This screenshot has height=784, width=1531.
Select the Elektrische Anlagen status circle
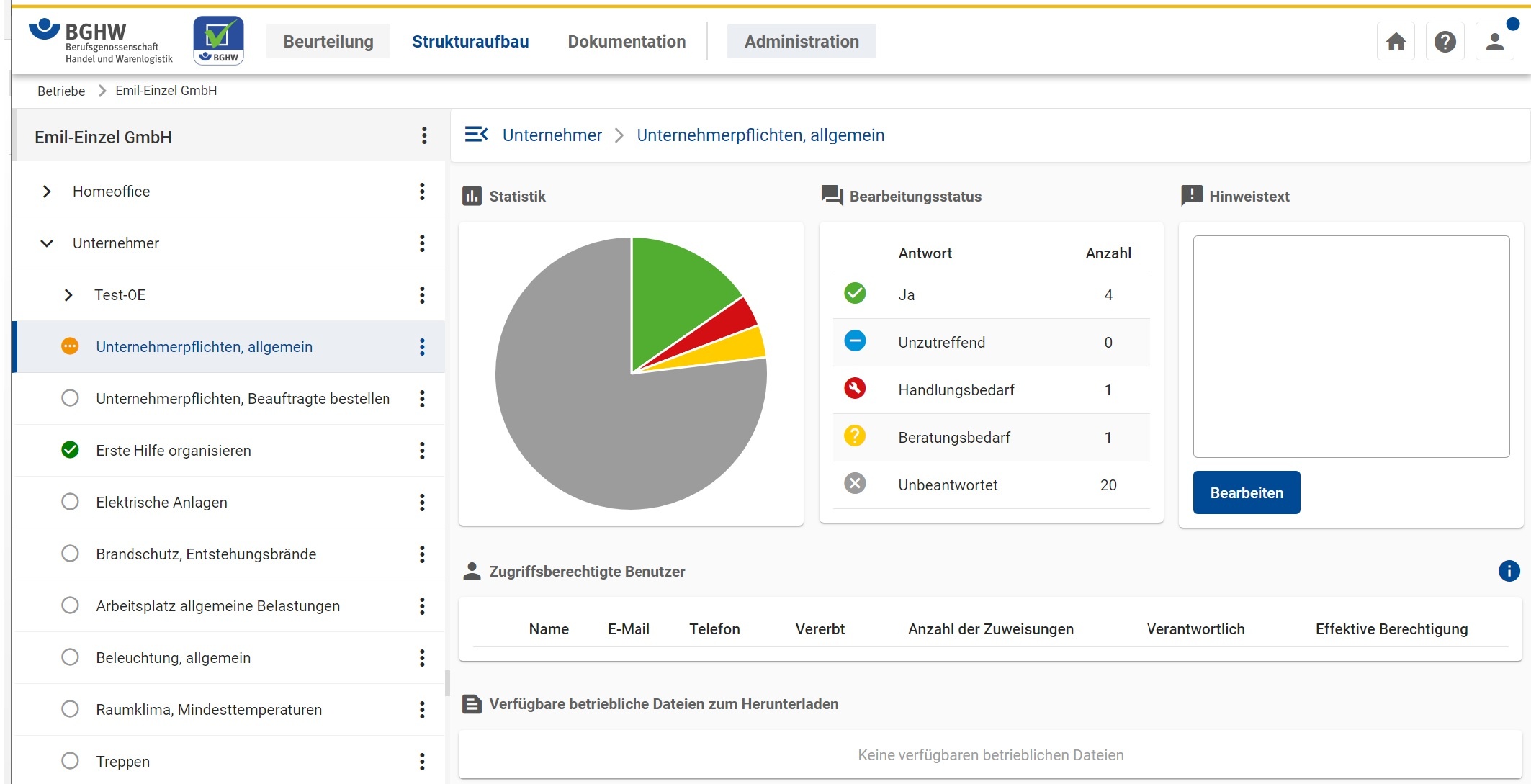pos(70,502)
